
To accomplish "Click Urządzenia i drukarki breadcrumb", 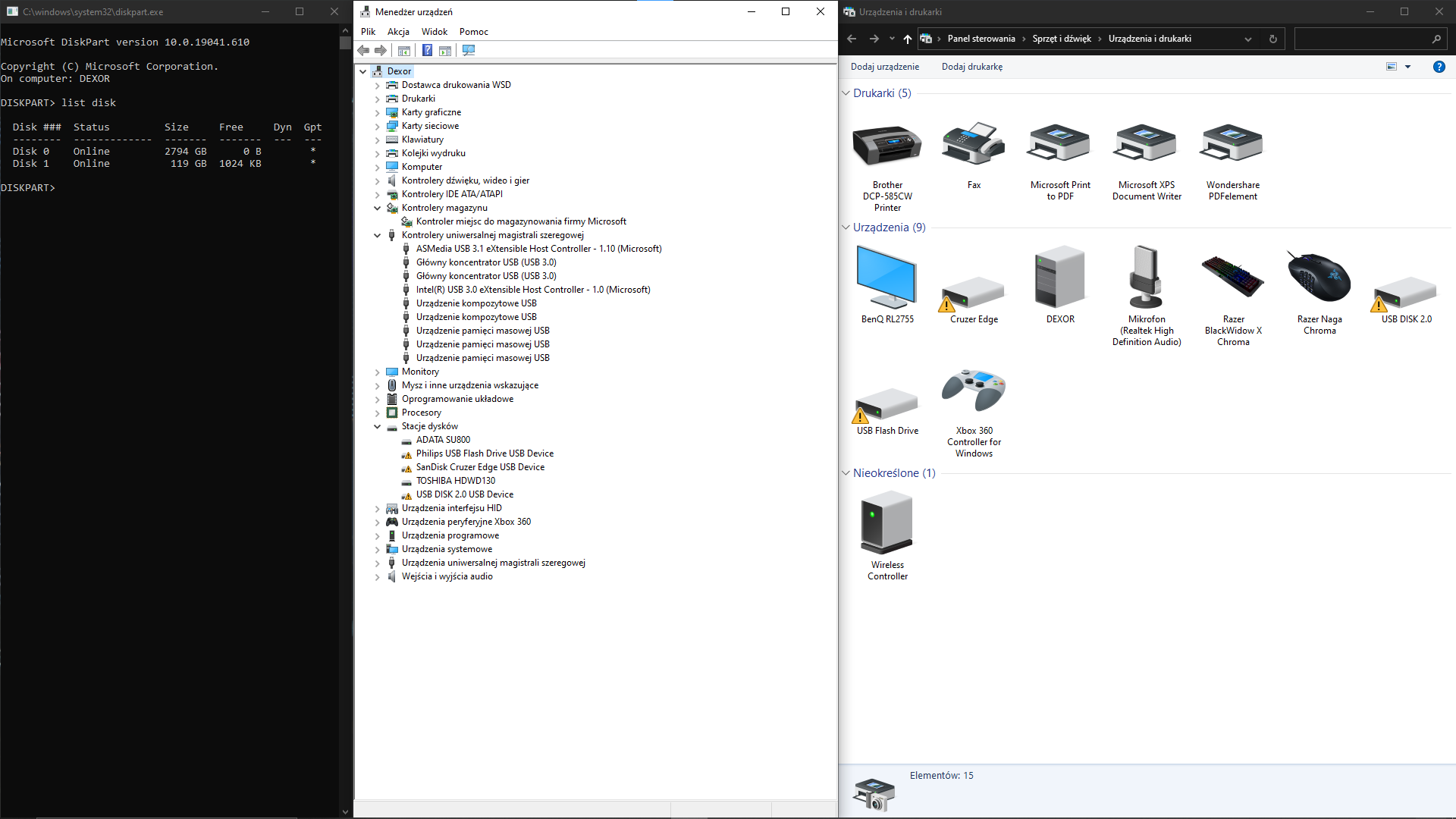I will 1150,39.
